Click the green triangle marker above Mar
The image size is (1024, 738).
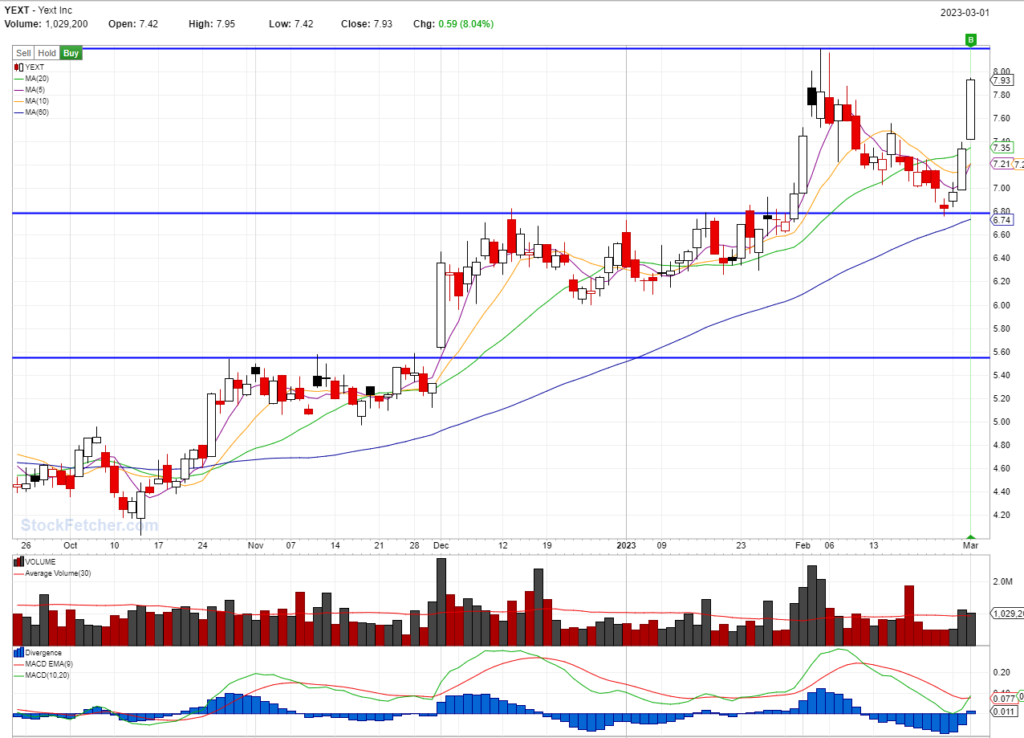(970, 536)
